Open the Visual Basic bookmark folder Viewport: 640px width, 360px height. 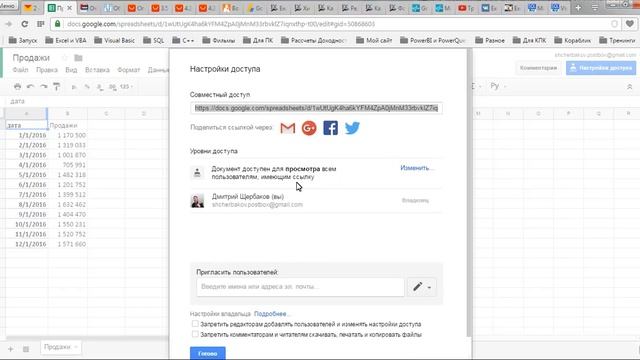[x=114, y=40]
